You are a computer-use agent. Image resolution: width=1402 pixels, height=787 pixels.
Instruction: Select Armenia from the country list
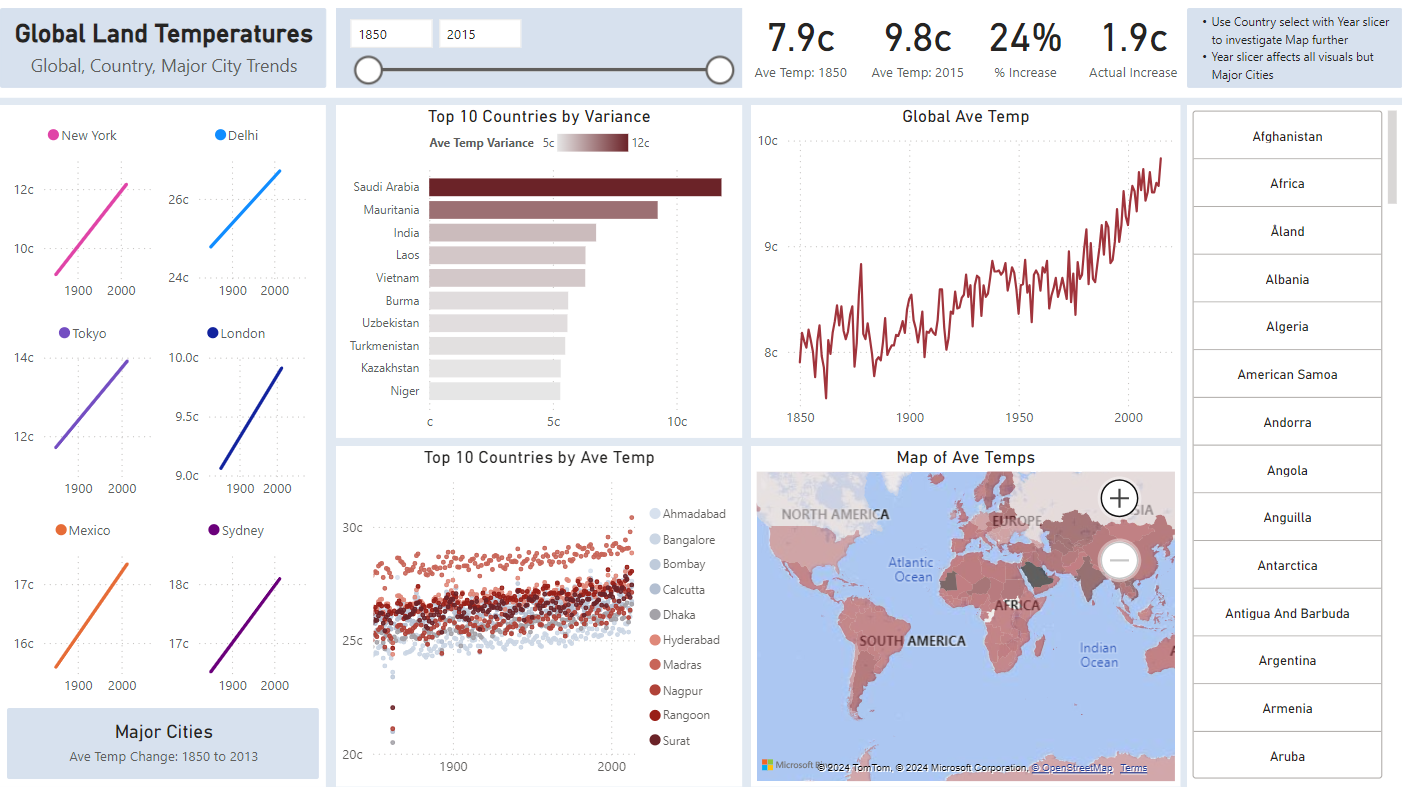pyautogui.click(x=1287, y=708)
